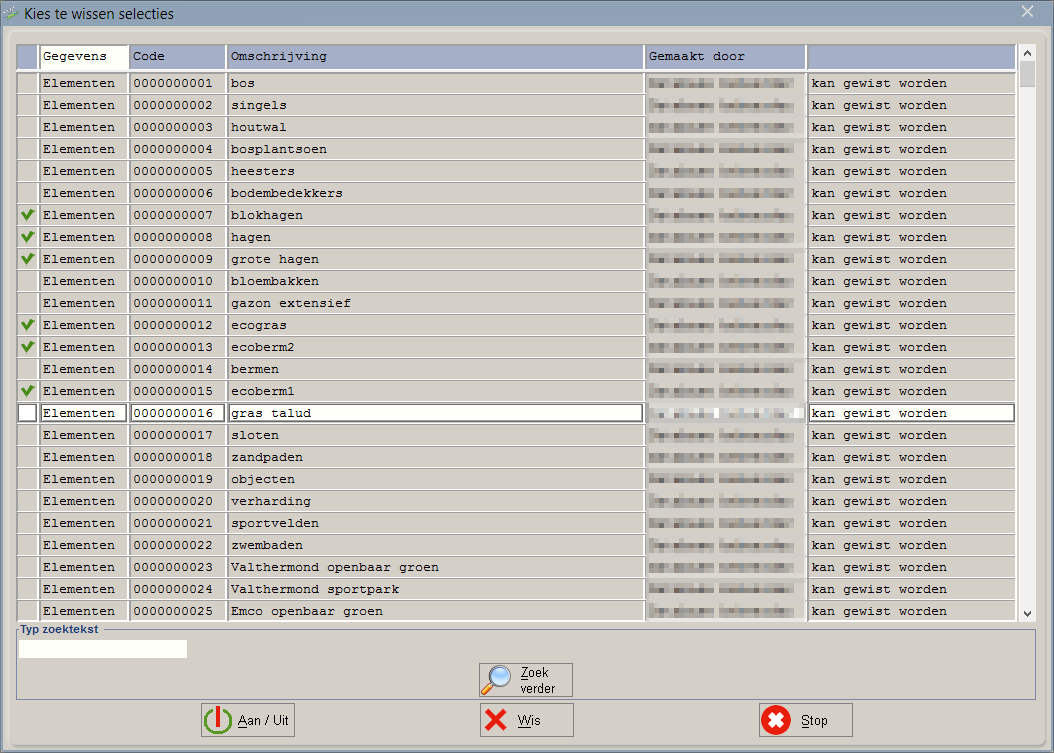1054x753 pixels.
Task: Uncheck the grote hagen row selection
Action: [x=27, y=259]
